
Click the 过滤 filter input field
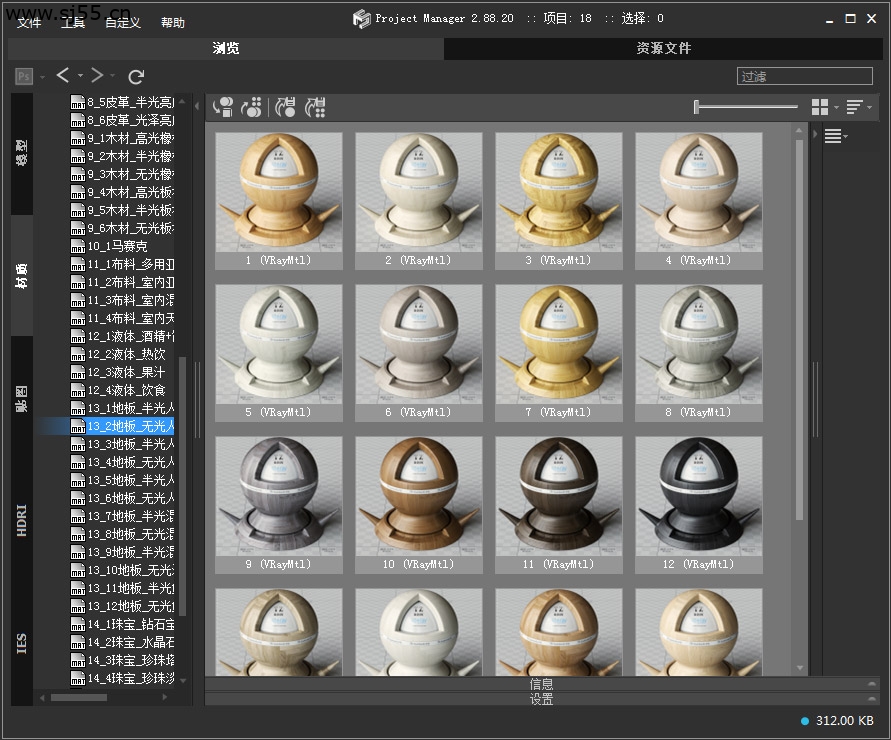pyautogui.click(x=804, y=76)
